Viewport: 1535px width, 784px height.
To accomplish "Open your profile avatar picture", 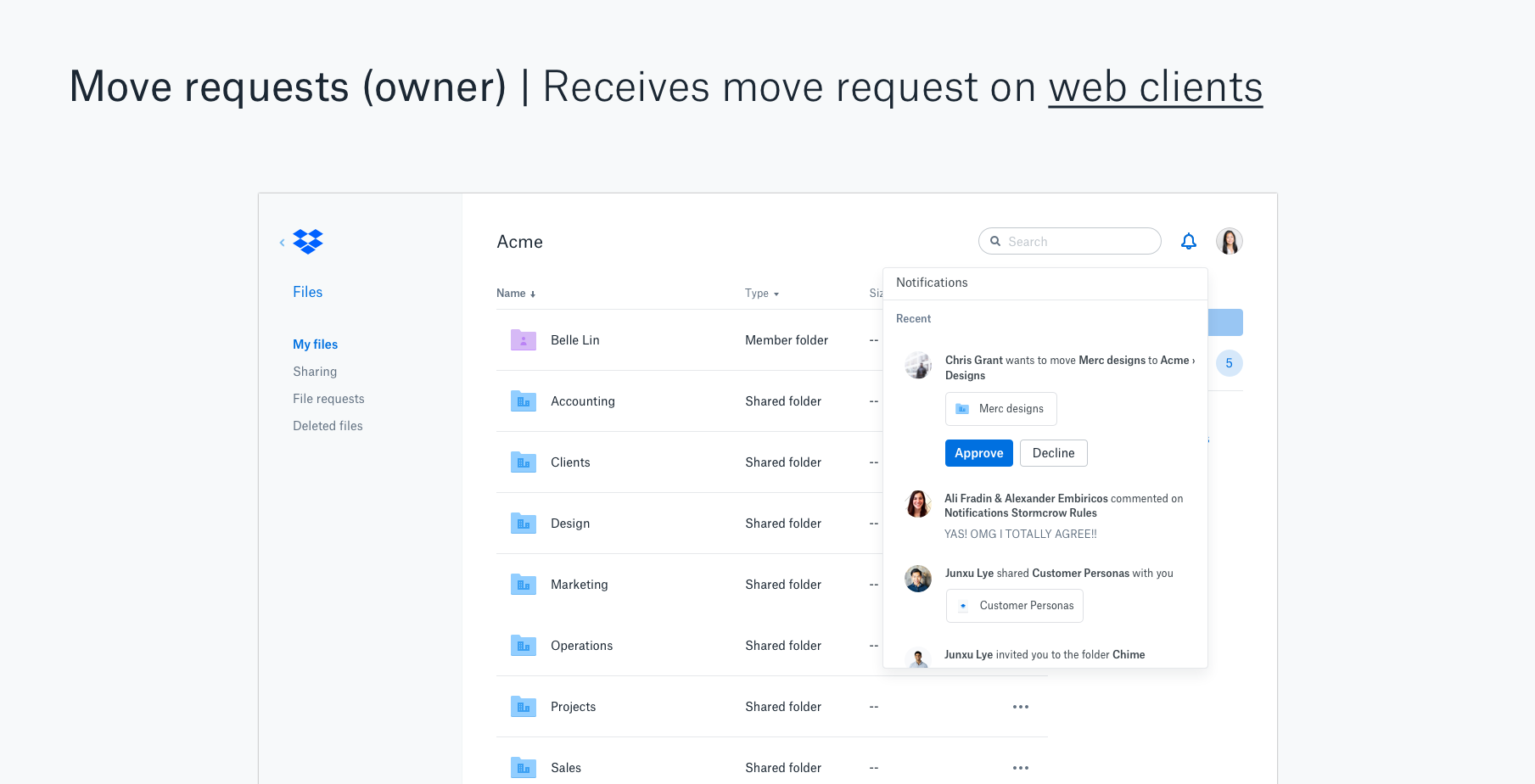I will (x=1229, y=241).
